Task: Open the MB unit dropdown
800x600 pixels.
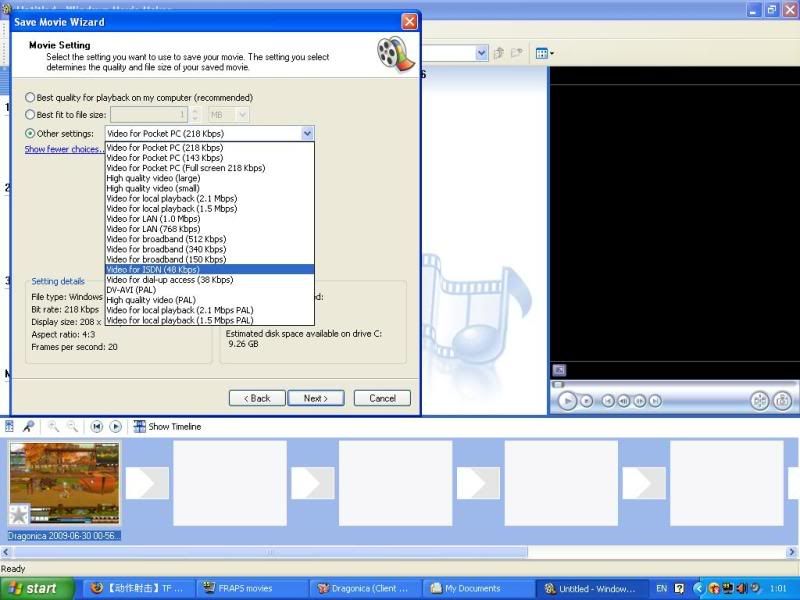Action: click(x=242, y=115)
